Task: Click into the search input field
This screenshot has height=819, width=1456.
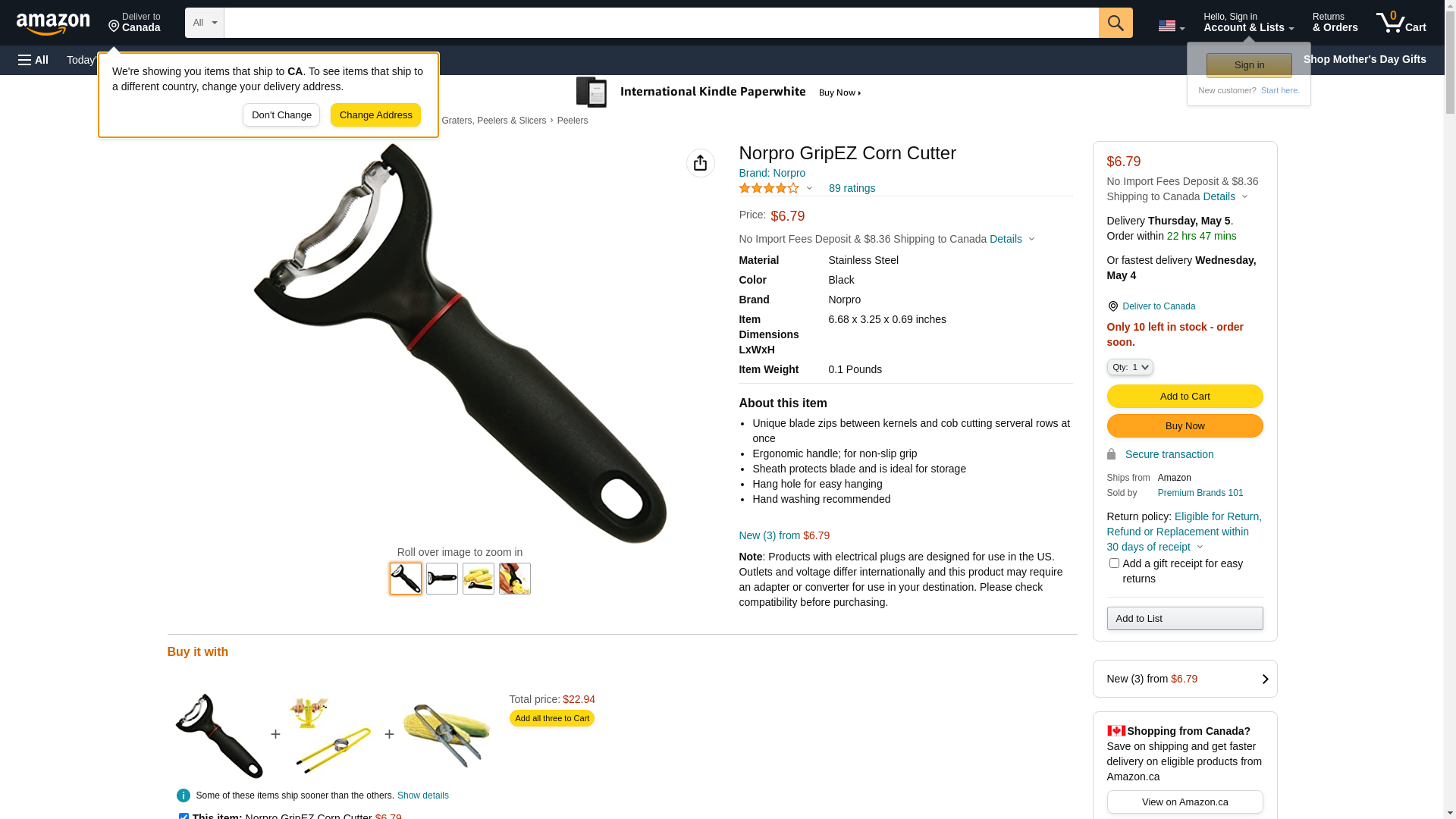Action: tap(661, 23)
